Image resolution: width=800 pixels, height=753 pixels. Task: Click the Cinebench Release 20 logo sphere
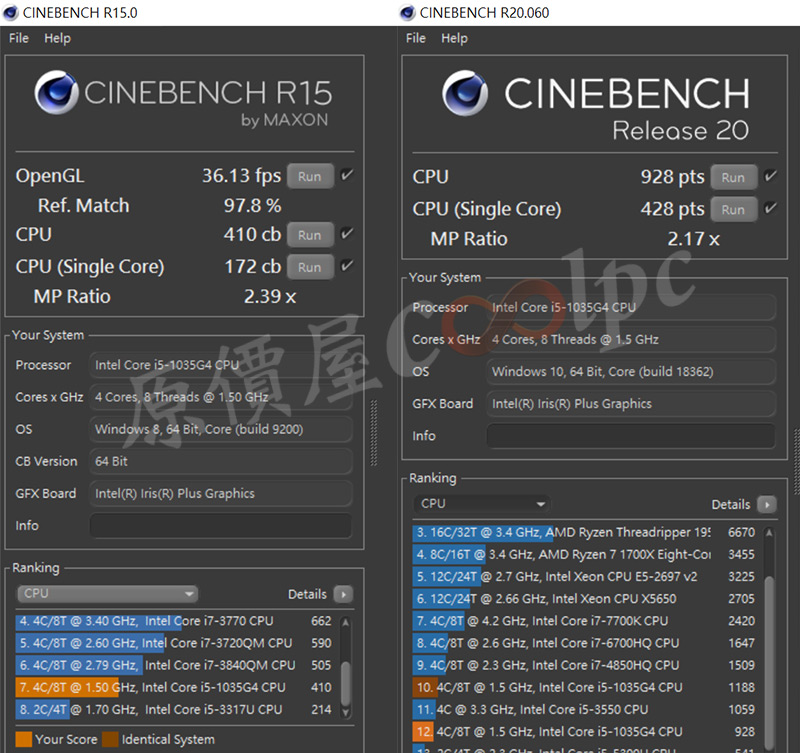click(x=465, y=93)
